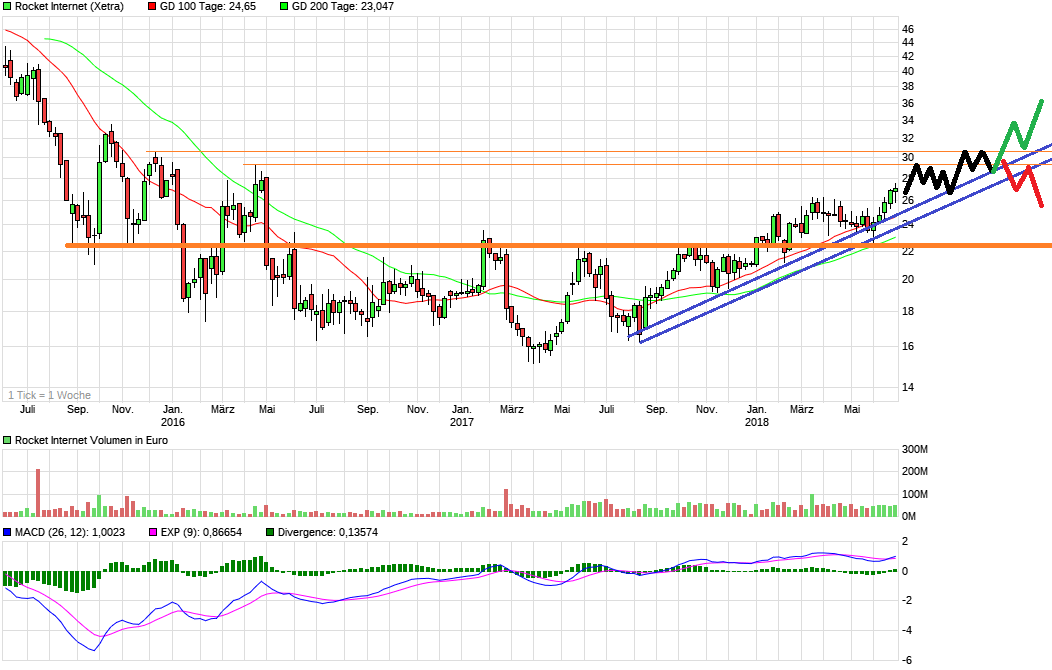This screenshot has height=670, width=1052.
Task: Toggle visibility of the GD 200 moving average
Action: 285,7
